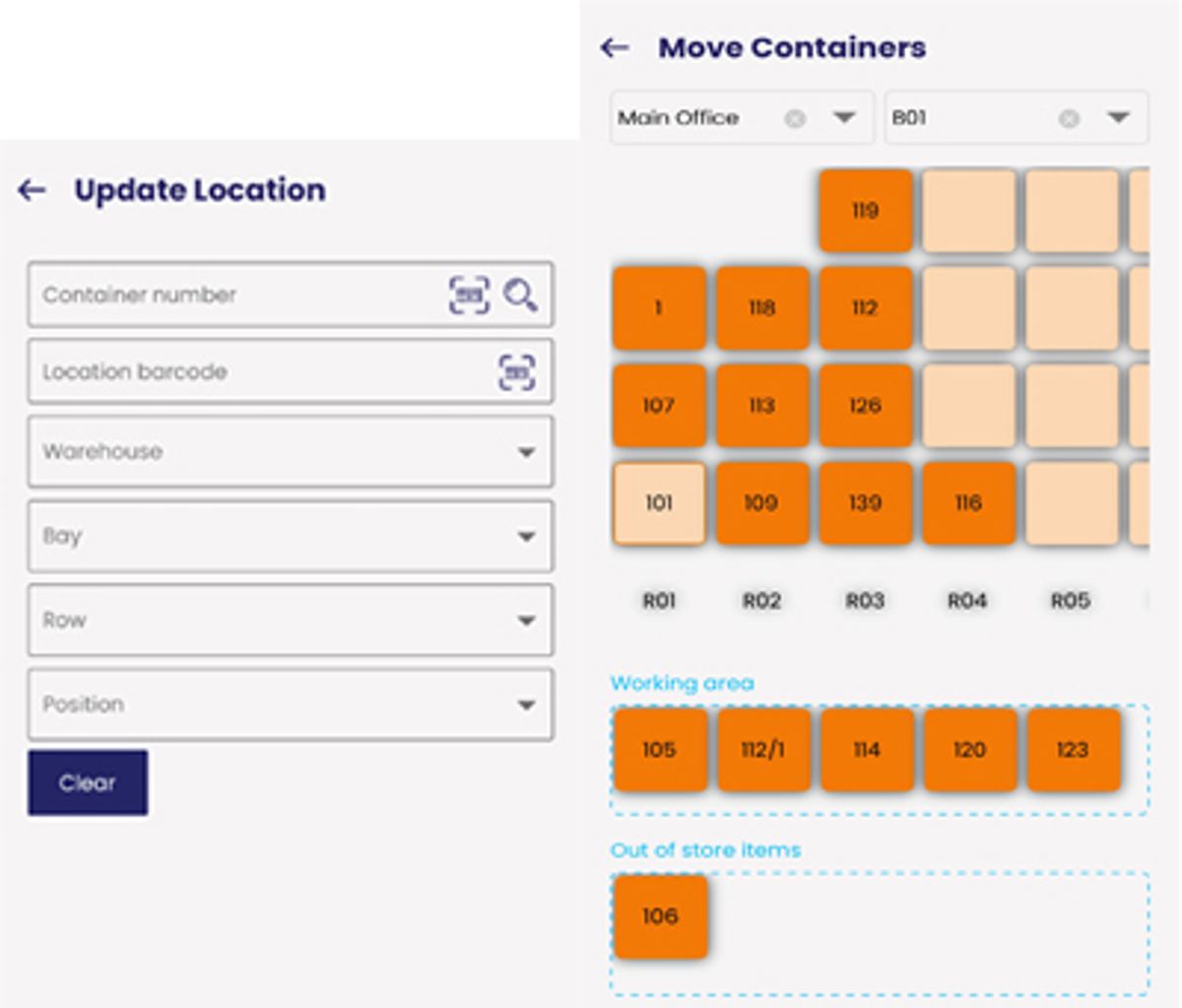1182x1008 pixels.
Task: Select container 120 in Working area
Action: pyautogui.click(x=969, y=750)
